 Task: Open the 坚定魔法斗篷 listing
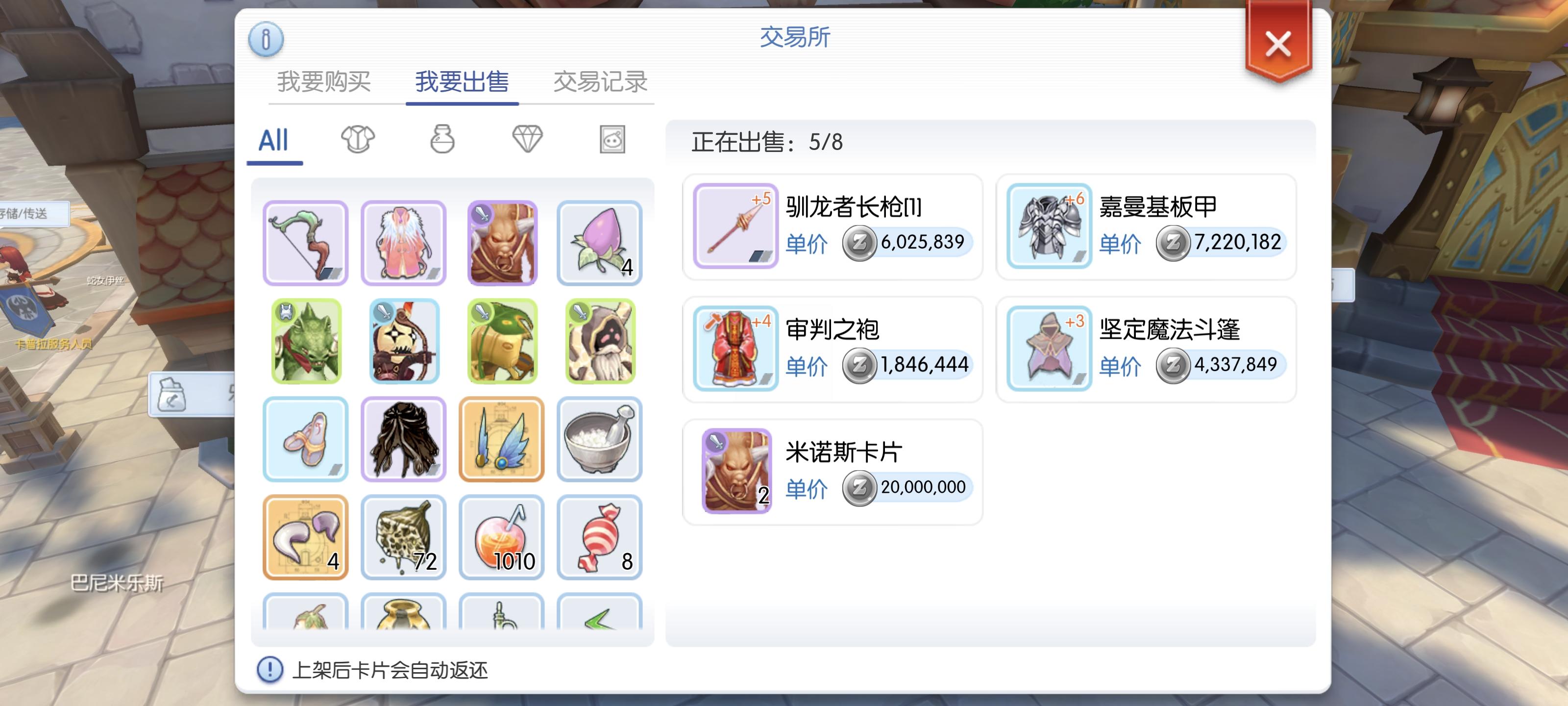coord(1146,349)
